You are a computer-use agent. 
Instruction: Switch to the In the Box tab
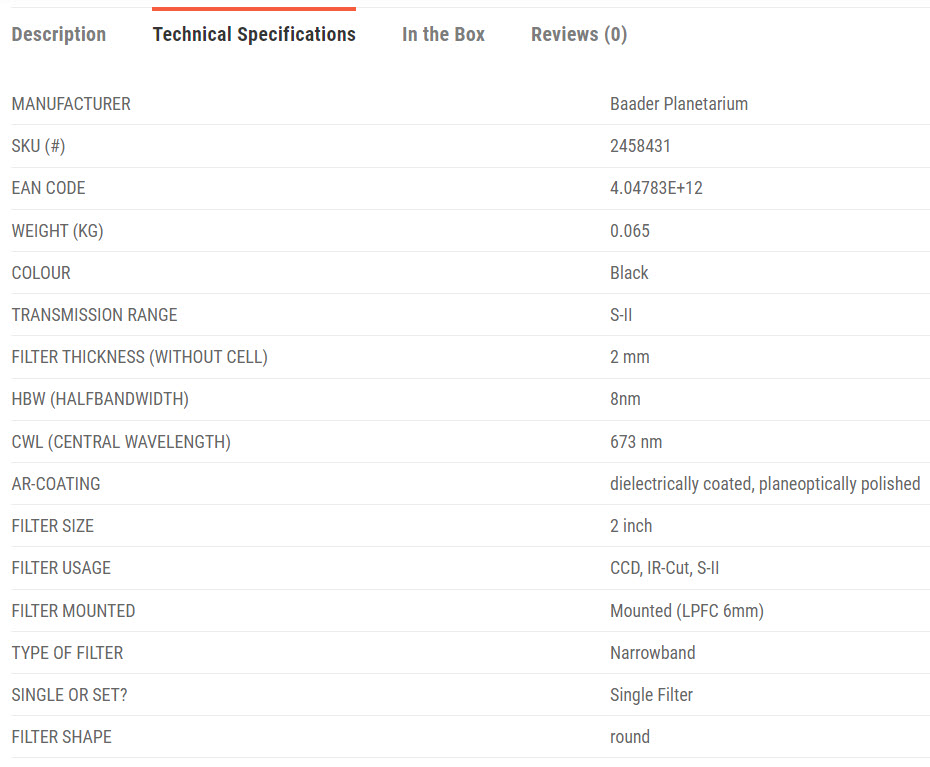tap(443, 34)
